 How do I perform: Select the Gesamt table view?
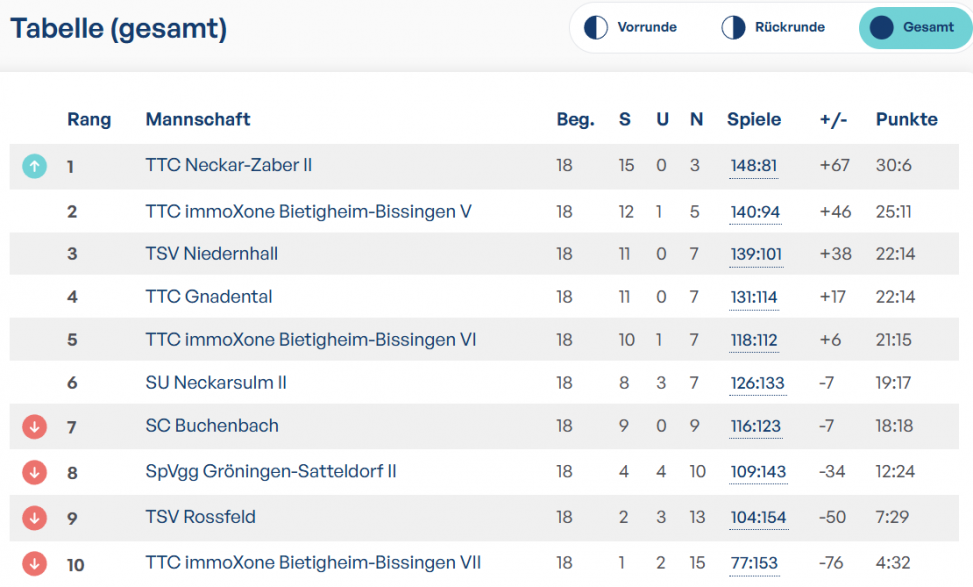pos(914,27)
